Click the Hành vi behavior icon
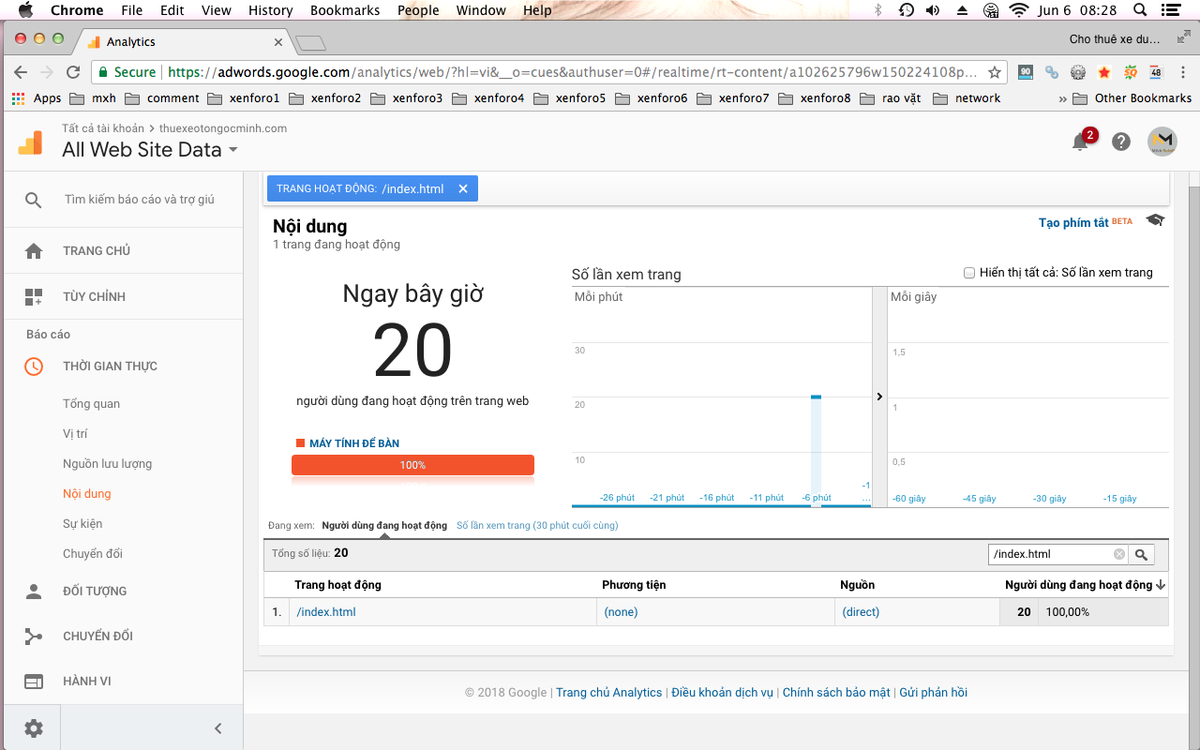The height and width of the screenshot is (750, 1200). tap(33, 681)
